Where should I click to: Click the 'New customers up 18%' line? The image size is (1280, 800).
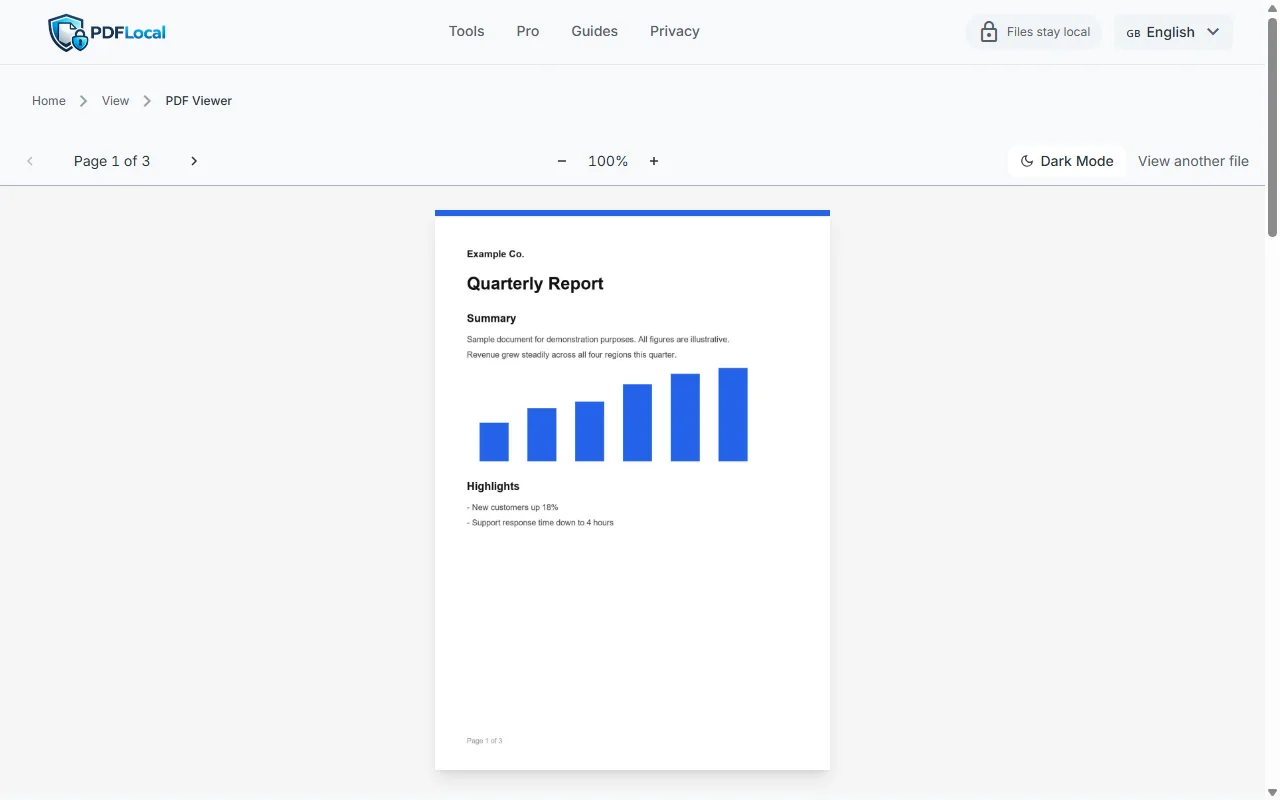pyautogui.click(x=513, y=508)
